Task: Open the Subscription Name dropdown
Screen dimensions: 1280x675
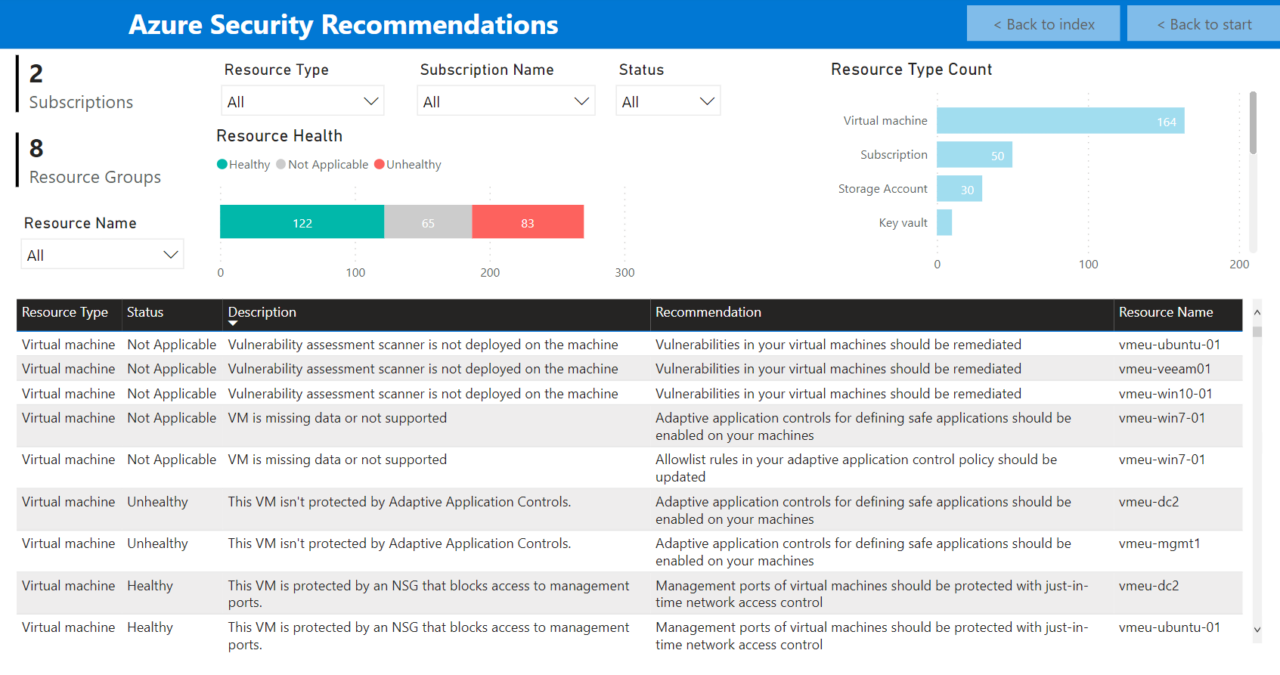Action: pyautogui.click(x=506, y=101)
